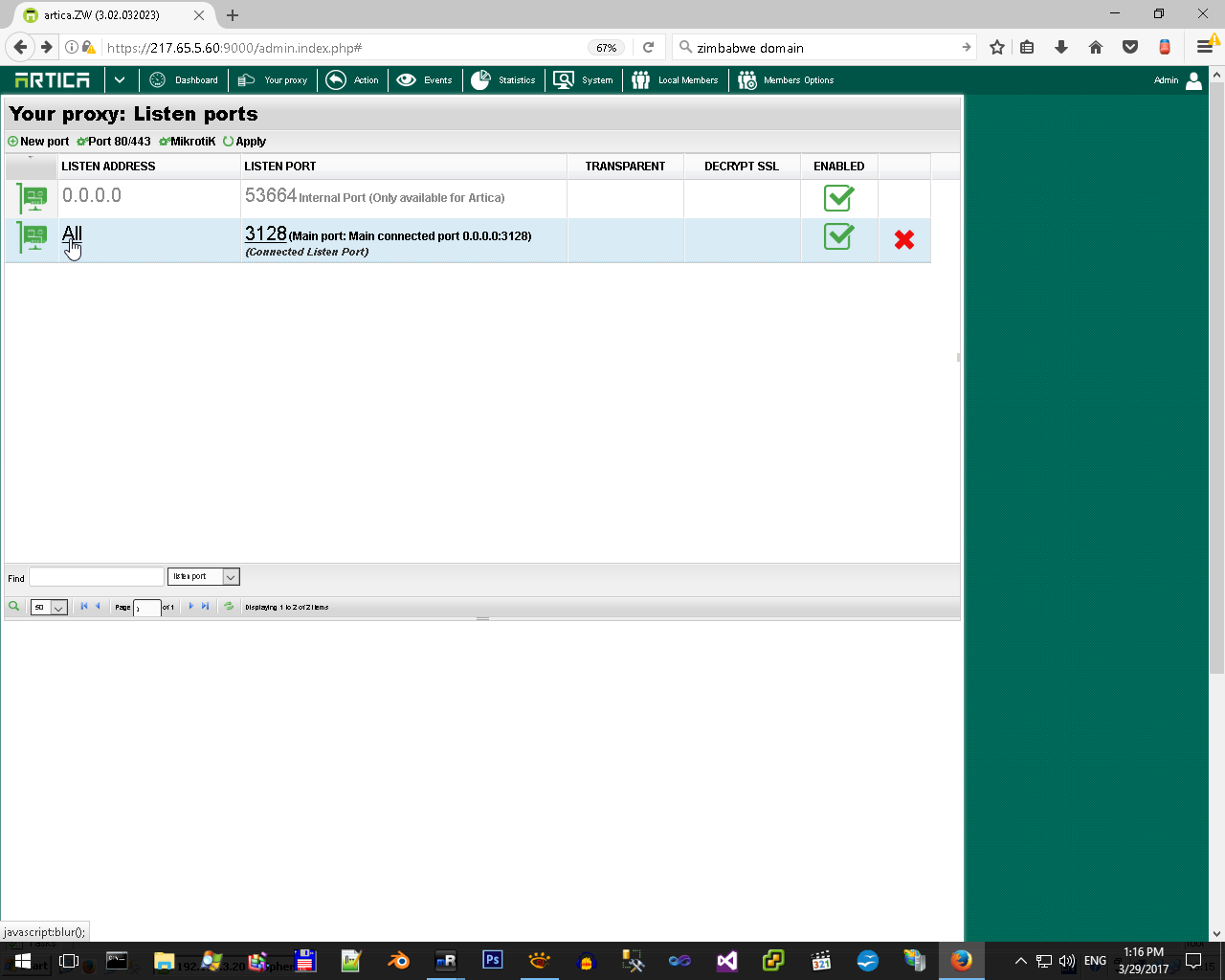Open the Events menu
Viewport: 1225px width, 980px height.
424,80
